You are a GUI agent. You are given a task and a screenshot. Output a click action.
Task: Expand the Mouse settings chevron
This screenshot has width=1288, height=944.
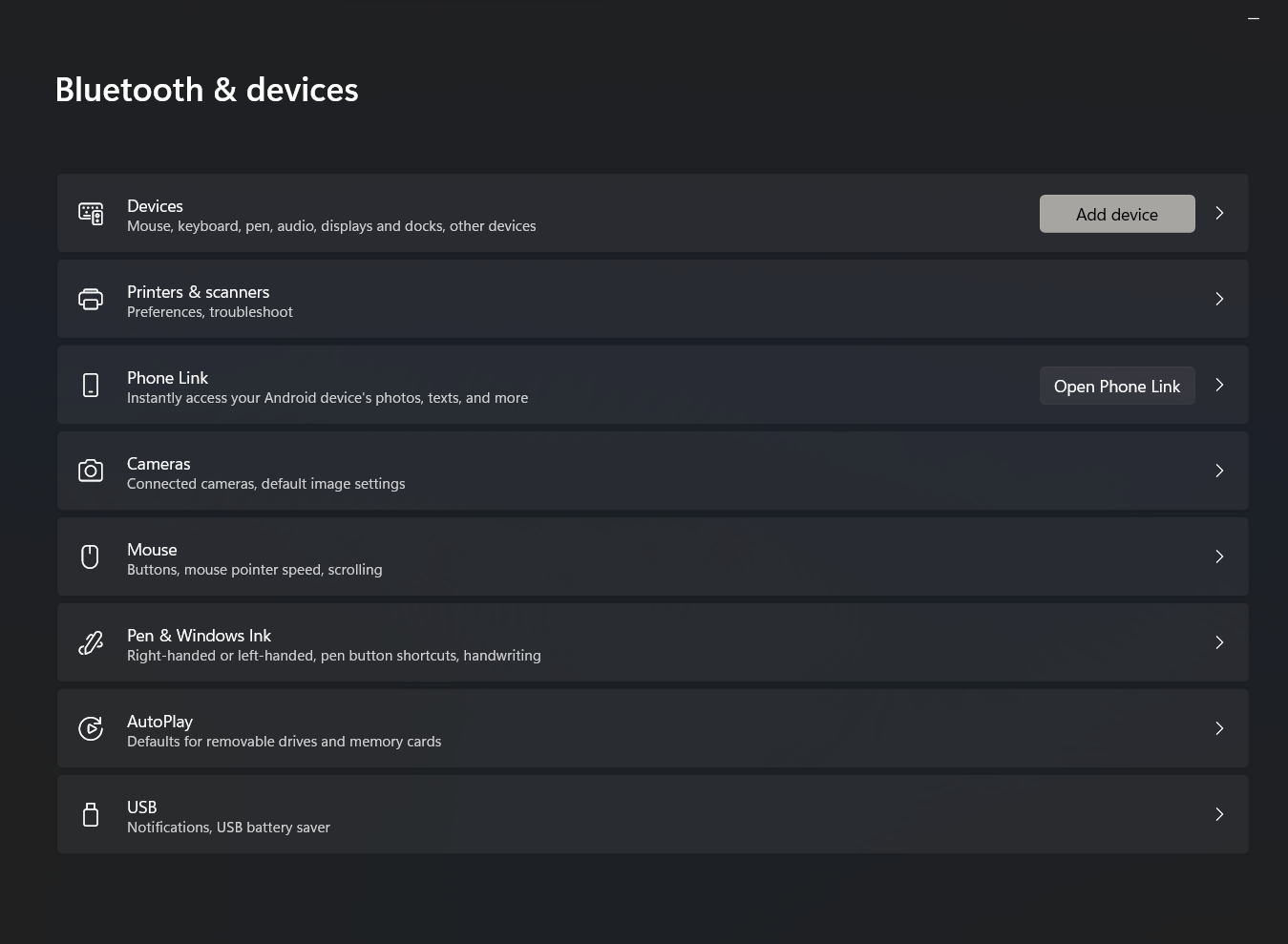(x=1219, y=556)
